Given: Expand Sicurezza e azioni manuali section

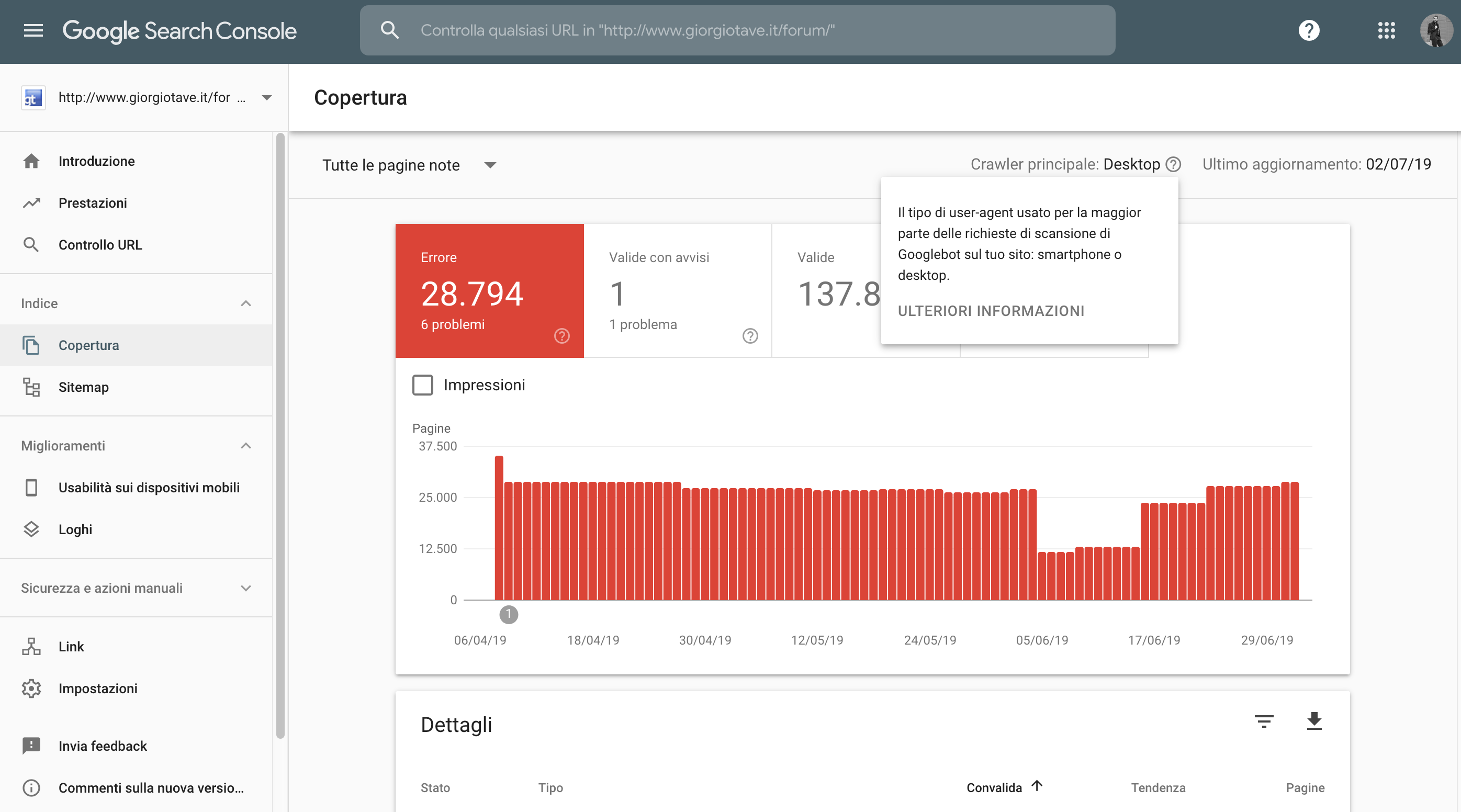Looking at the screenshot, I should click(245, 589).
